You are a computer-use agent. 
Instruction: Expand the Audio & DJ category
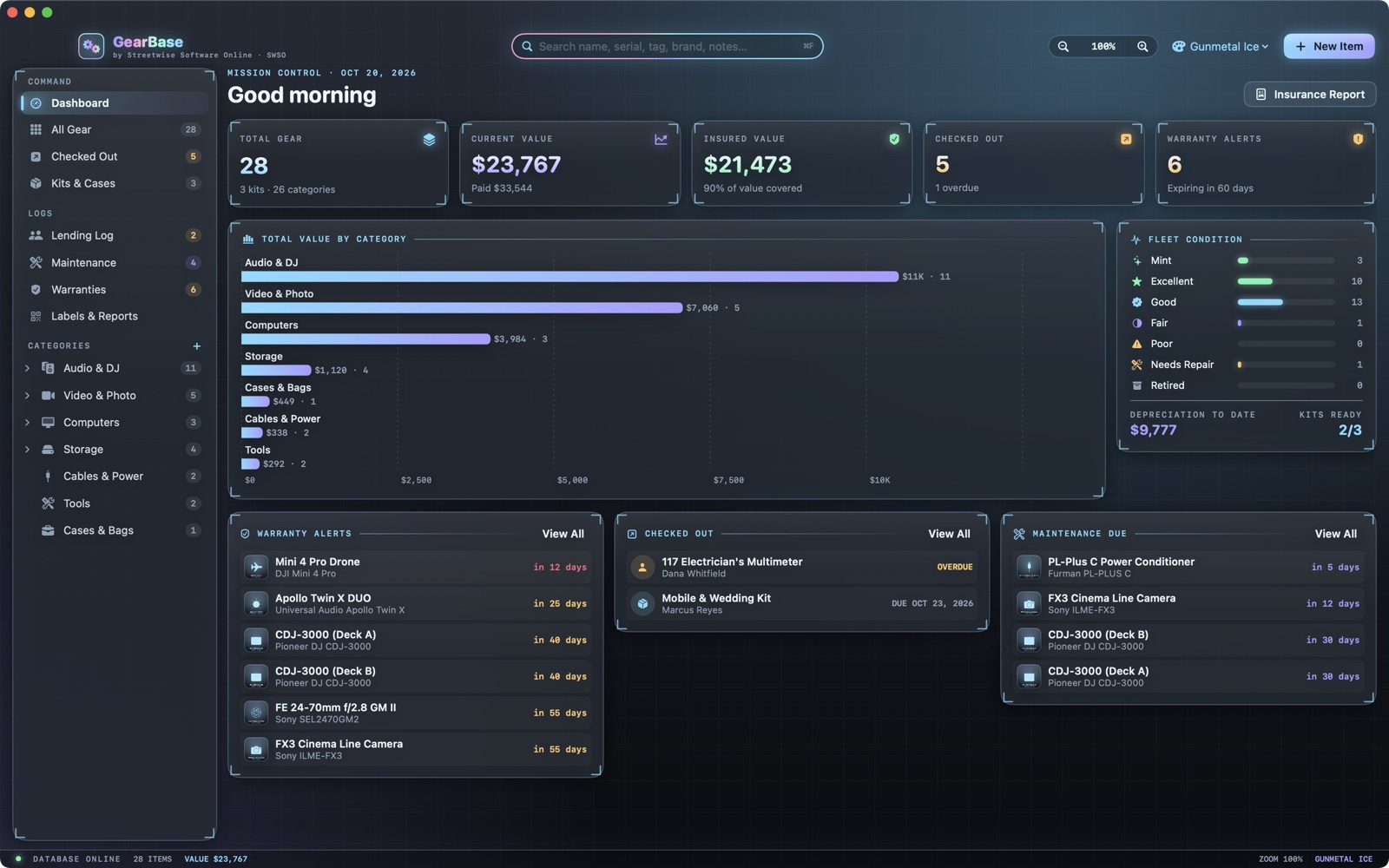tap(27, 369)
